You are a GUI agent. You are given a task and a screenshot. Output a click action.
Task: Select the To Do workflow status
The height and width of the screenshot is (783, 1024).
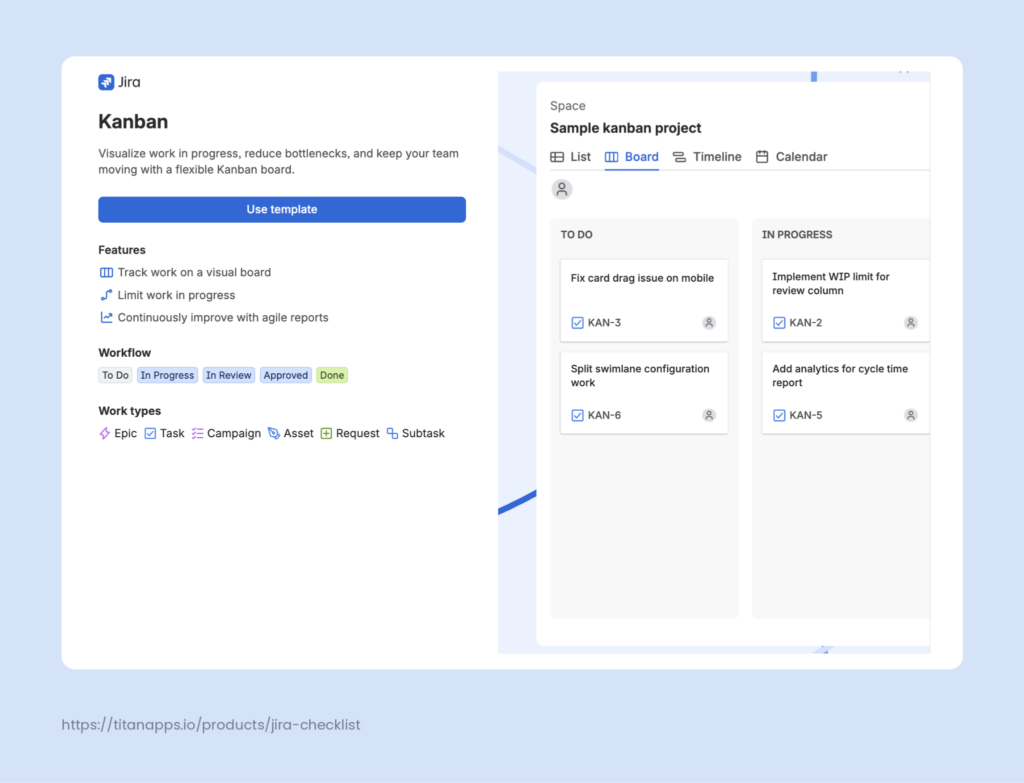115,376
